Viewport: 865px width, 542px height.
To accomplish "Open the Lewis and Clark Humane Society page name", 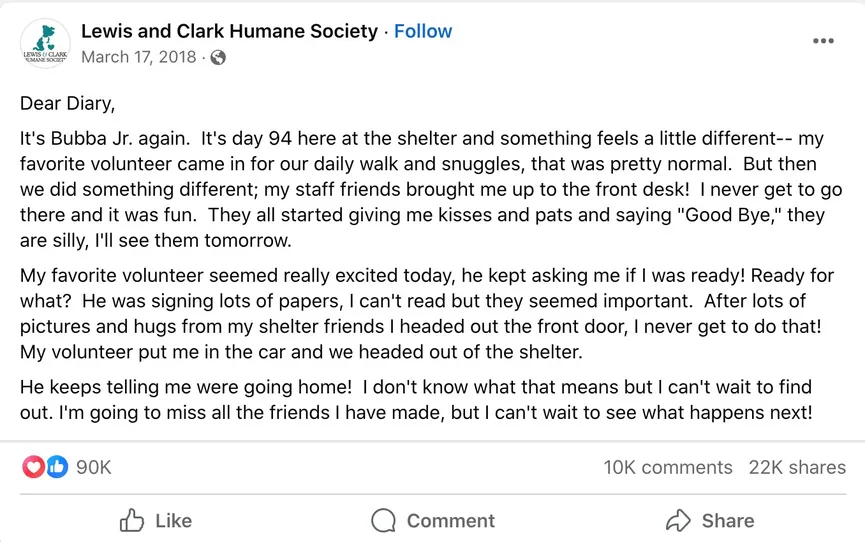I will click(229, 31).
